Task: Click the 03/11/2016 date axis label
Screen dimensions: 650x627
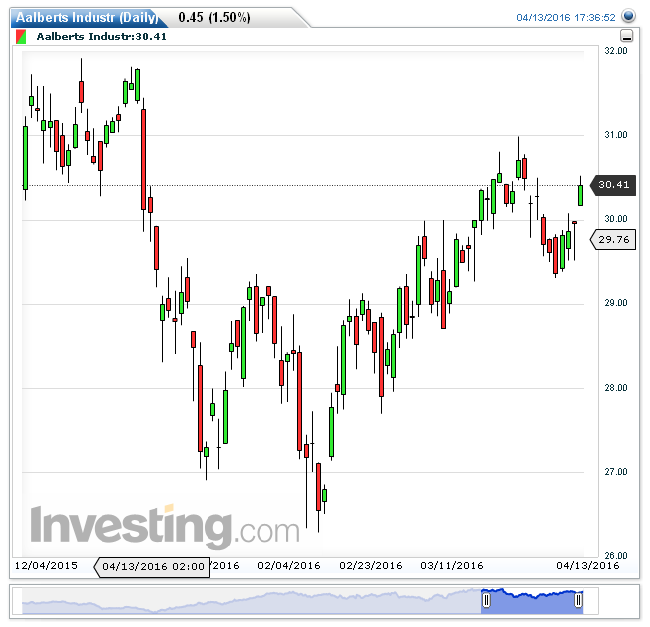Action: [452, 566]
